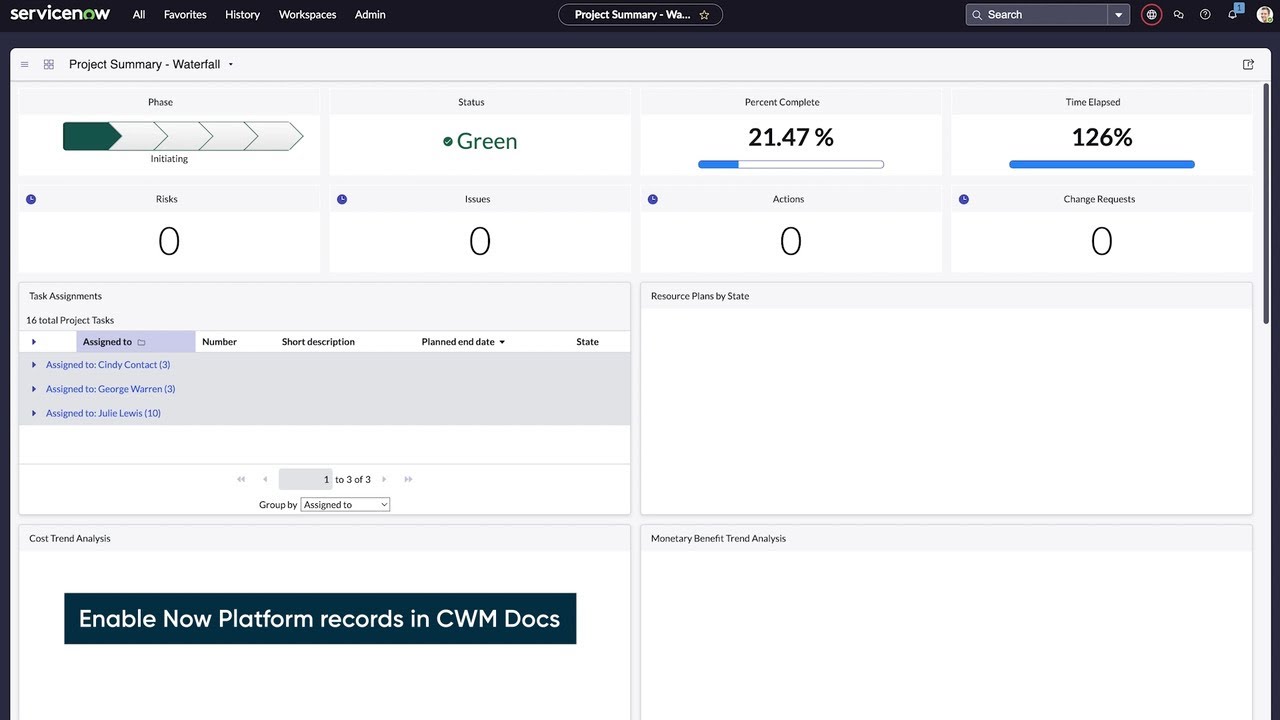This screenshot has height=720, width=1280.
Task: Select the Favorites menu item
Action: click(x=185, y=14)
